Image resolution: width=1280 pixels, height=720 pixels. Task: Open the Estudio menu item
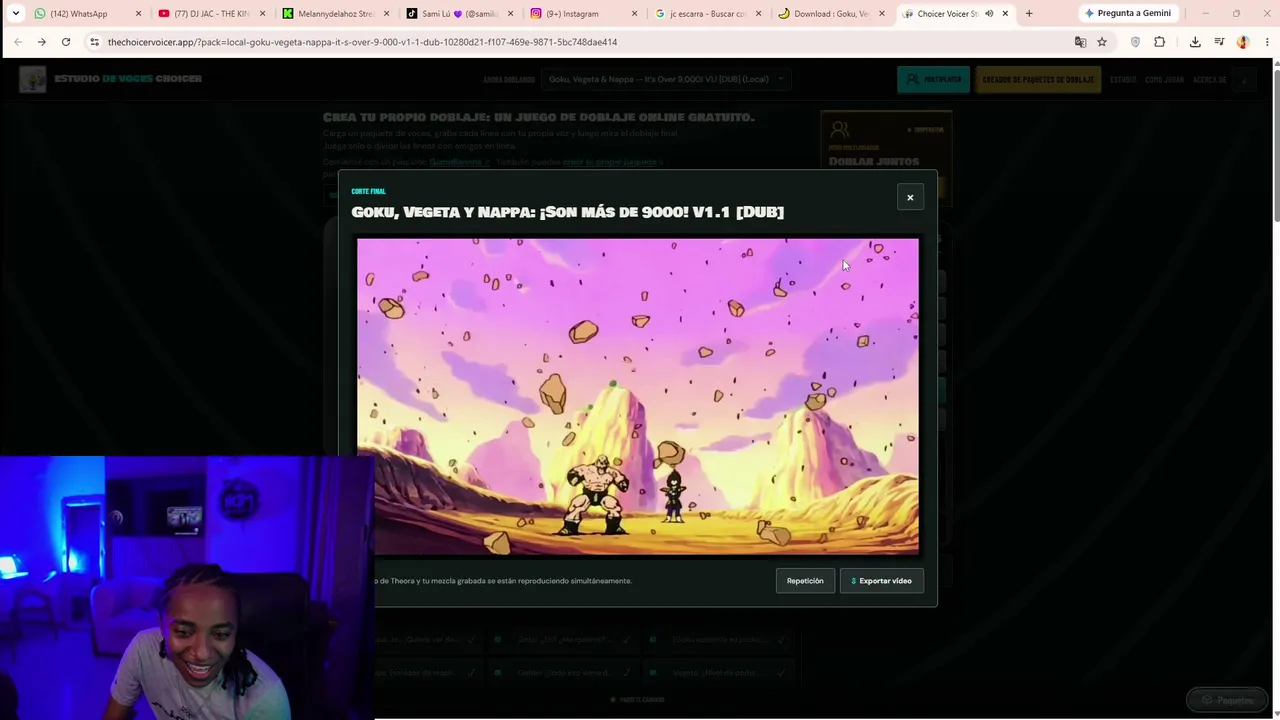tap(1123, 79)
